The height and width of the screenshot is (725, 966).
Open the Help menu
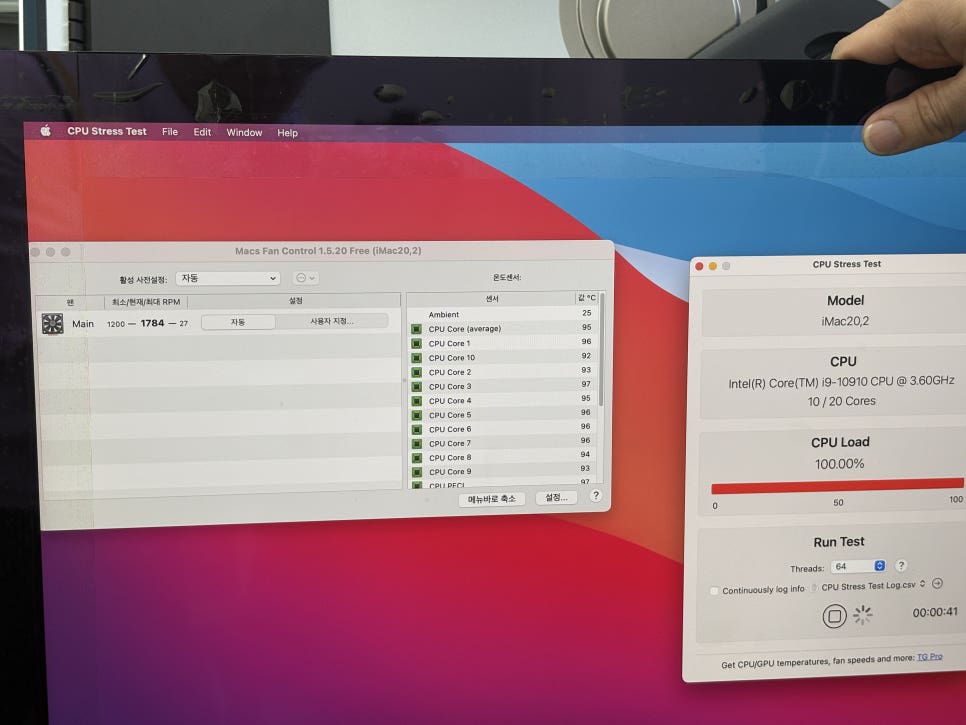[x=287, y=132]
